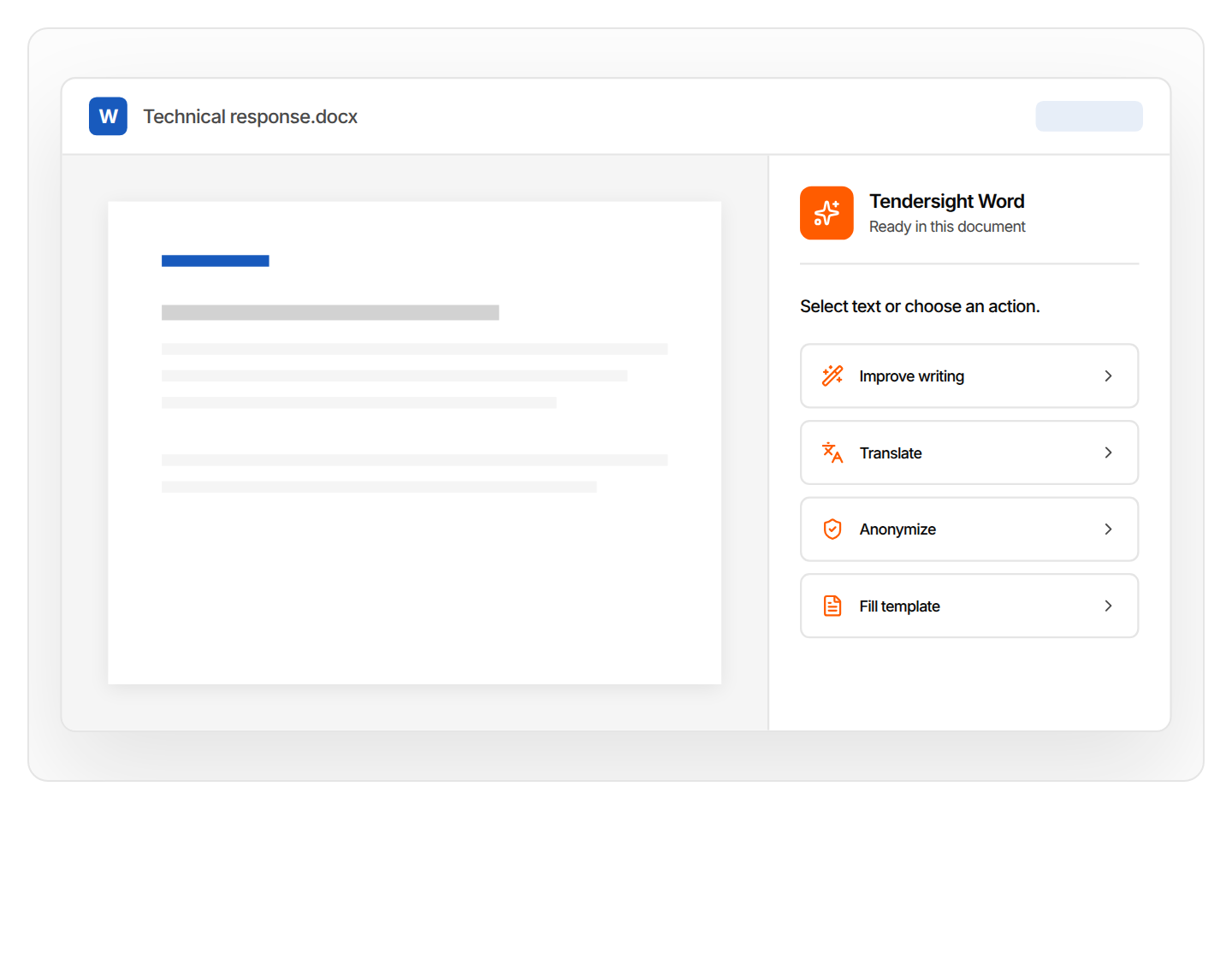Run the Anonymize action
Screen dimensions: 1232x958
(969, 529)
